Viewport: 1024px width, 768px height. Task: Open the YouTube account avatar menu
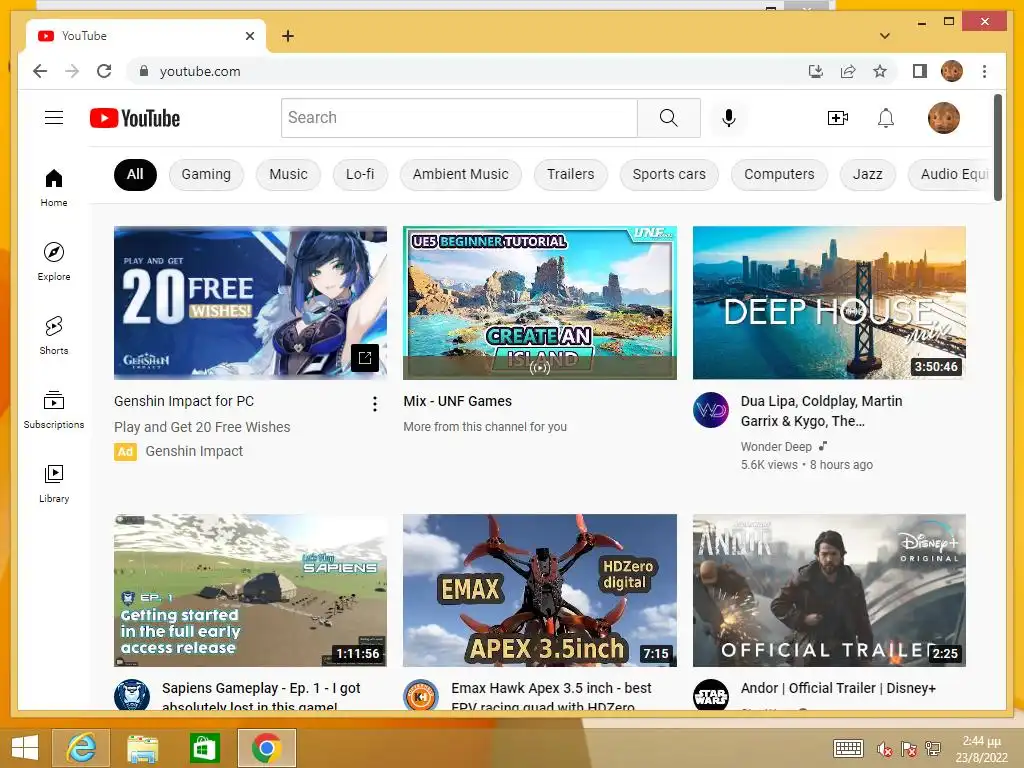coord(944,118)
